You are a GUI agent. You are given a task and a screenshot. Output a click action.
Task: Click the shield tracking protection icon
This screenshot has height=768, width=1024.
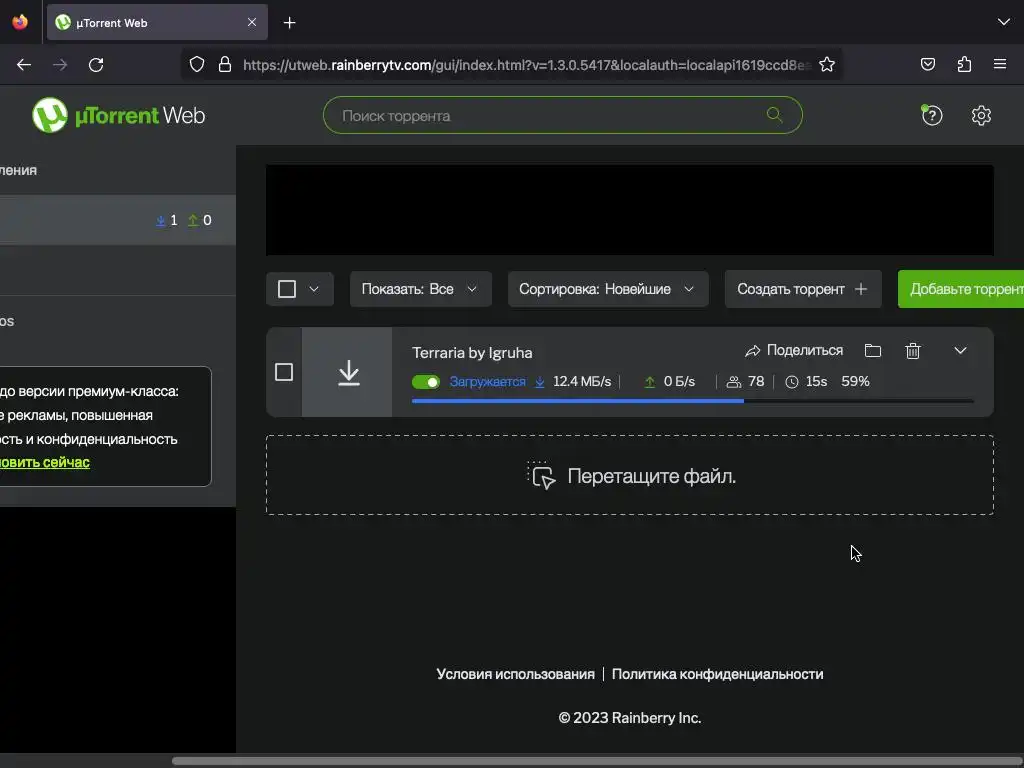click(x=197, y=65)
